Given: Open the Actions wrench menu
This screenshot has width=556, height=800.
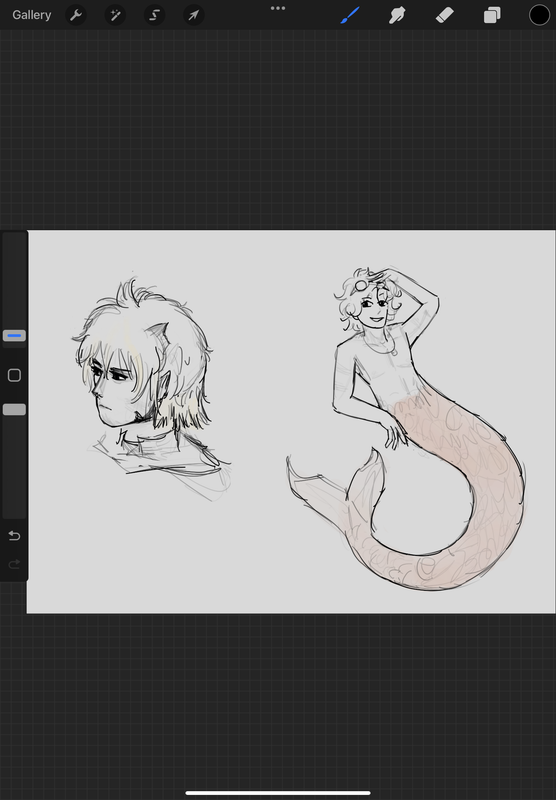Looking at the screenshot, I should tap(76, 15).
